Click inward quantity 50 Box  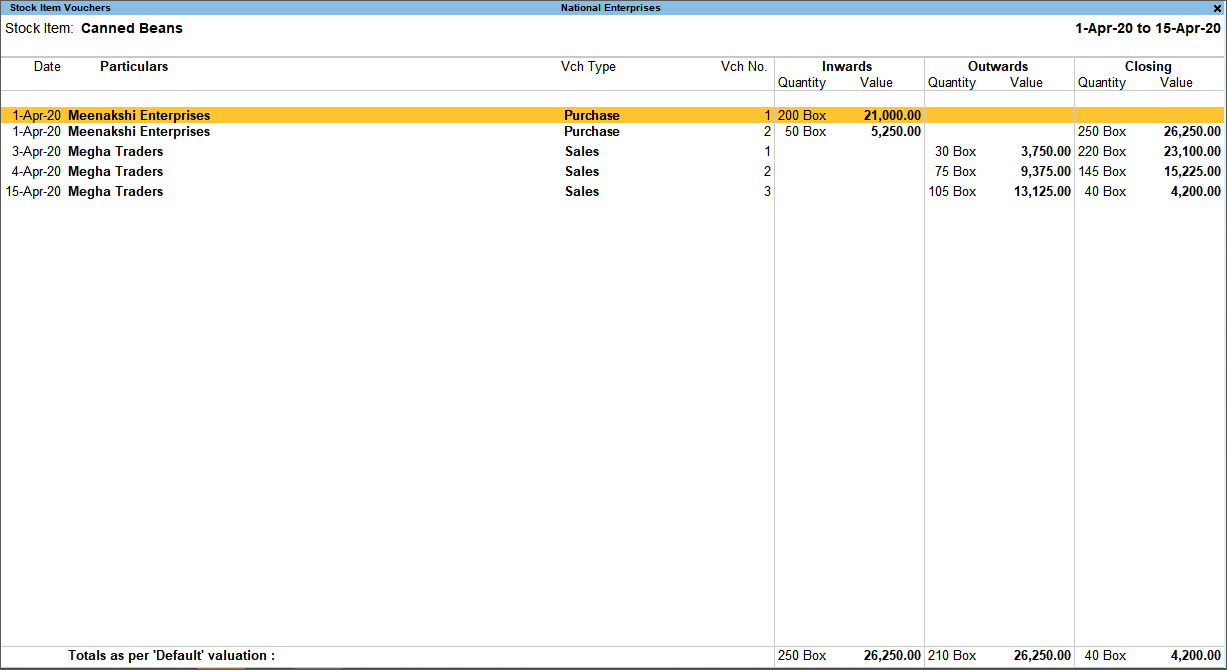point(806,132)
